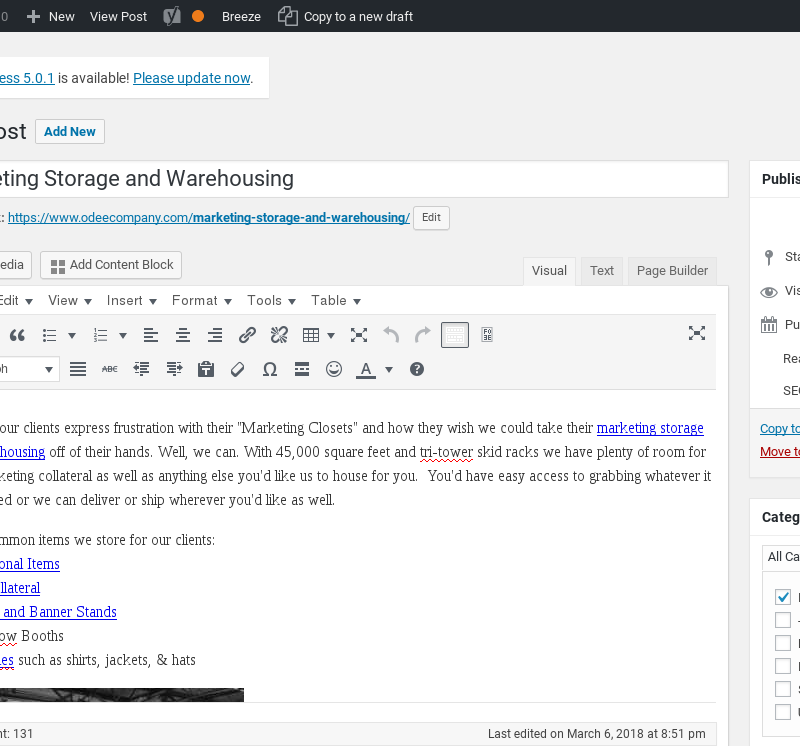Click the paste as text clipboard icon
Viewport: 800px width, 746px height.
pos(206,369)
